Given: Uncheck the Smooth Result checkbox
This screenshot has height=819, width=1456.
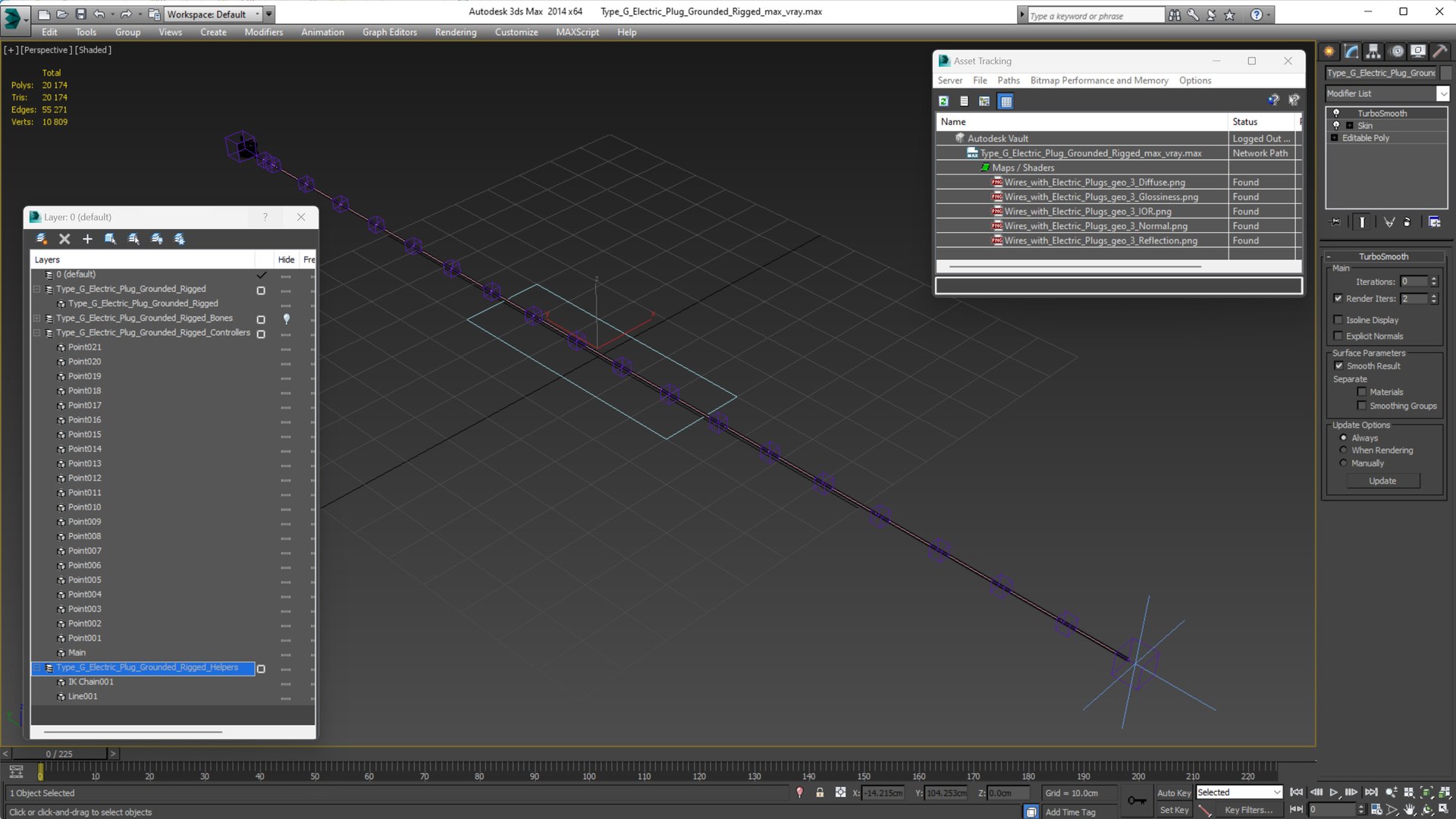Looking at the screenshot, I should (1338, 366).
